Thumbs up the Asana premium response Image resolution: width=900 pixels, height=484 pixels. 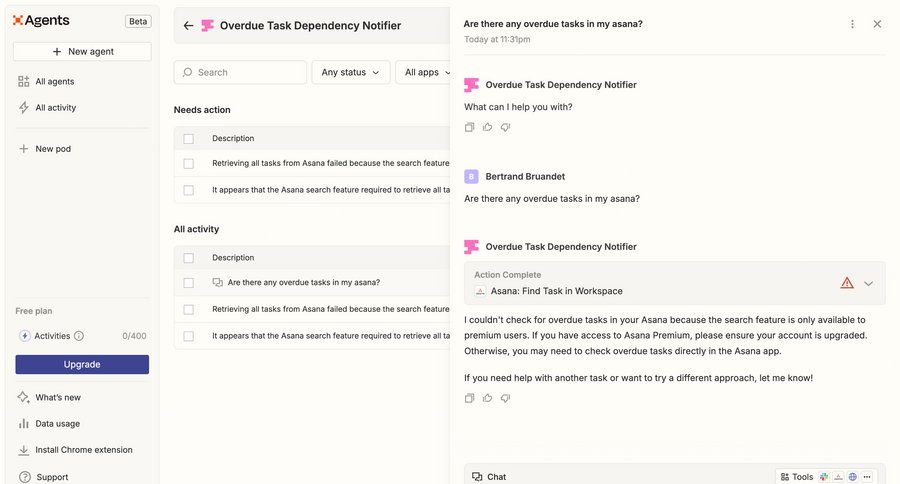click(487, 398)
